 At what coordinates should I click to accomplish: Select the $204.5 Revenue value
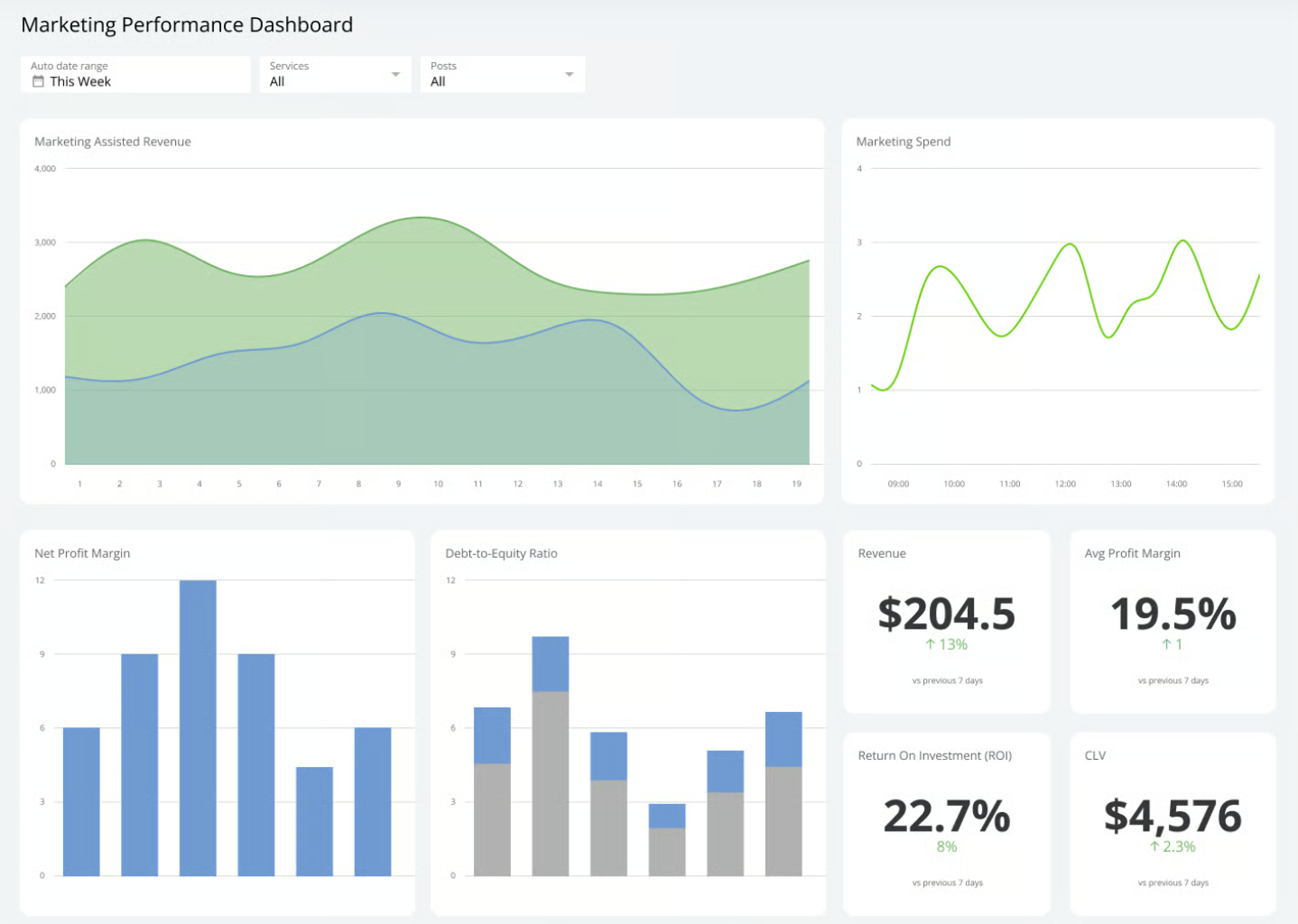point(947,614)
